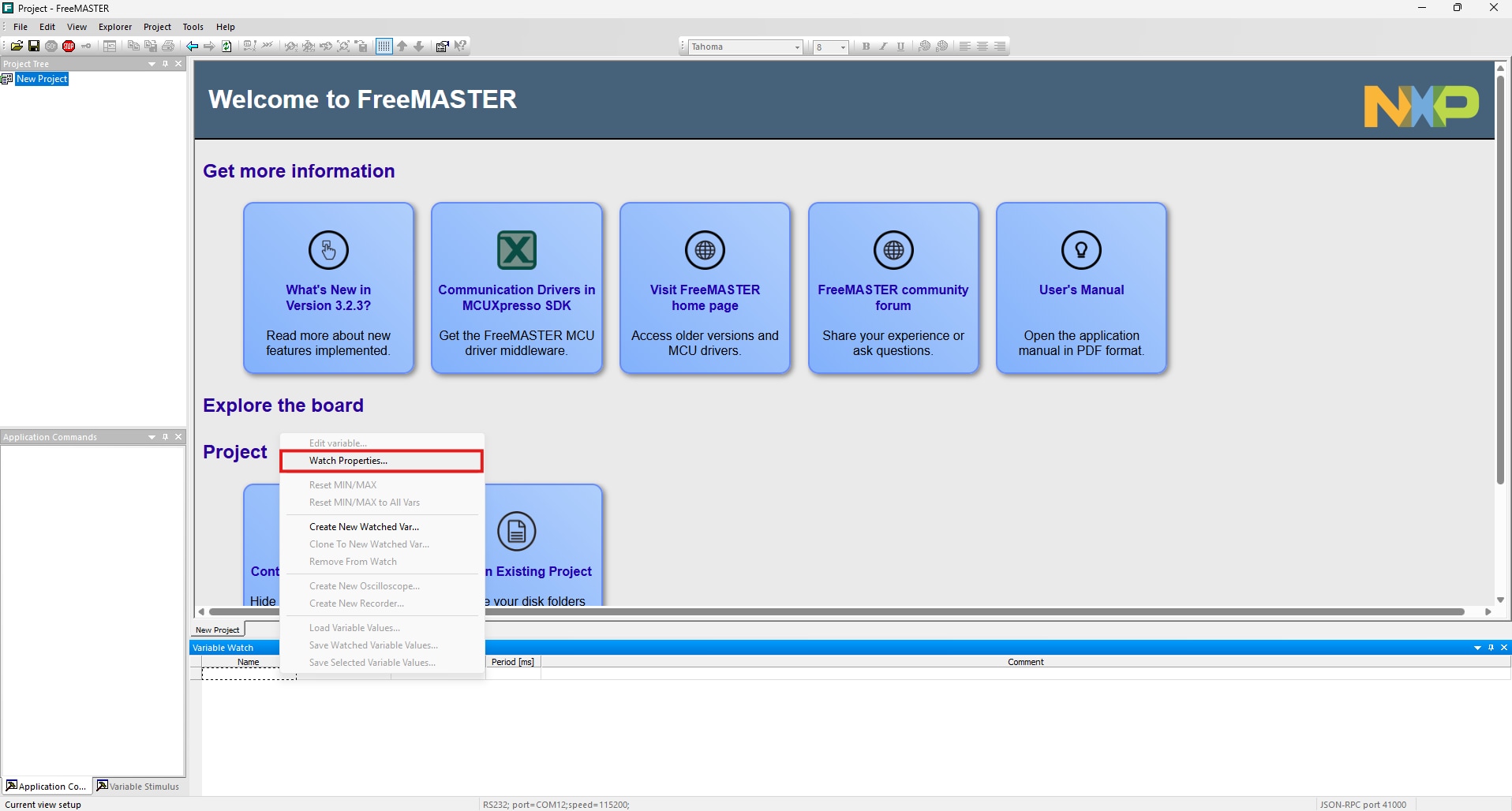This screenshot has height=811, width=1512.
Task: Set right text alignment
Action: 1000,47
